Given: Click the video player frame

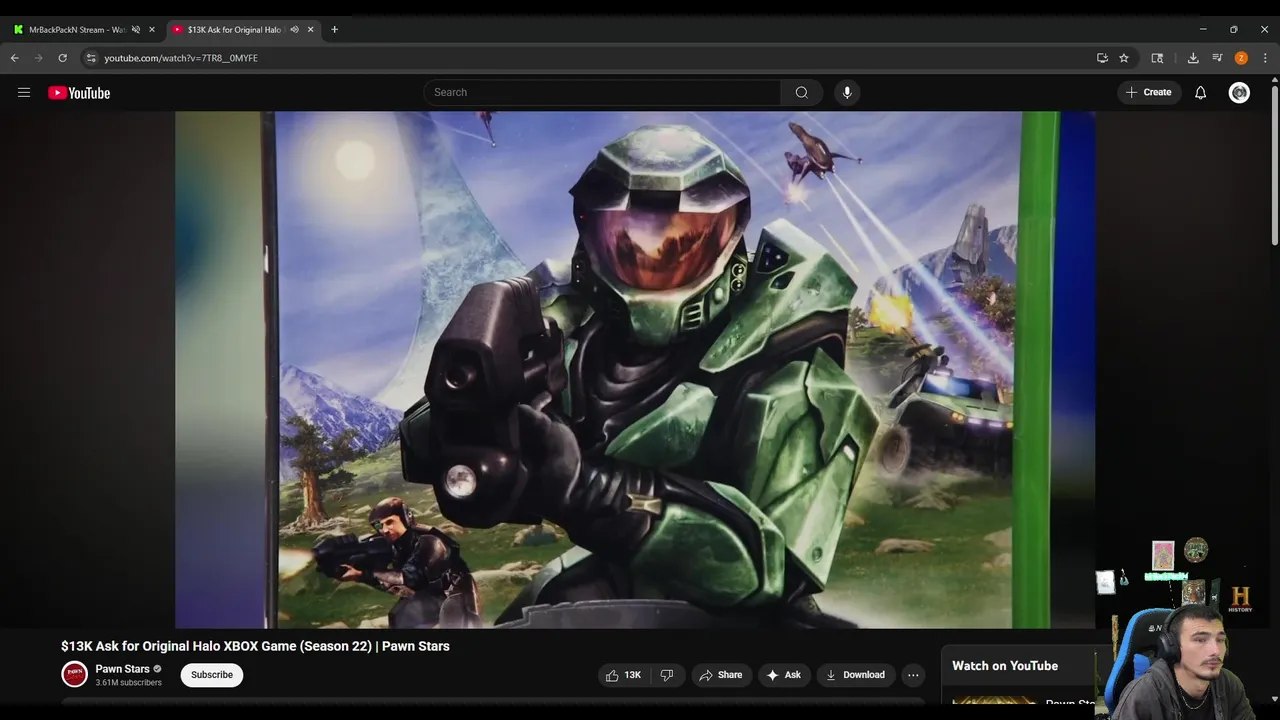Looking at the screenshot, I should [x=635, y=370].
